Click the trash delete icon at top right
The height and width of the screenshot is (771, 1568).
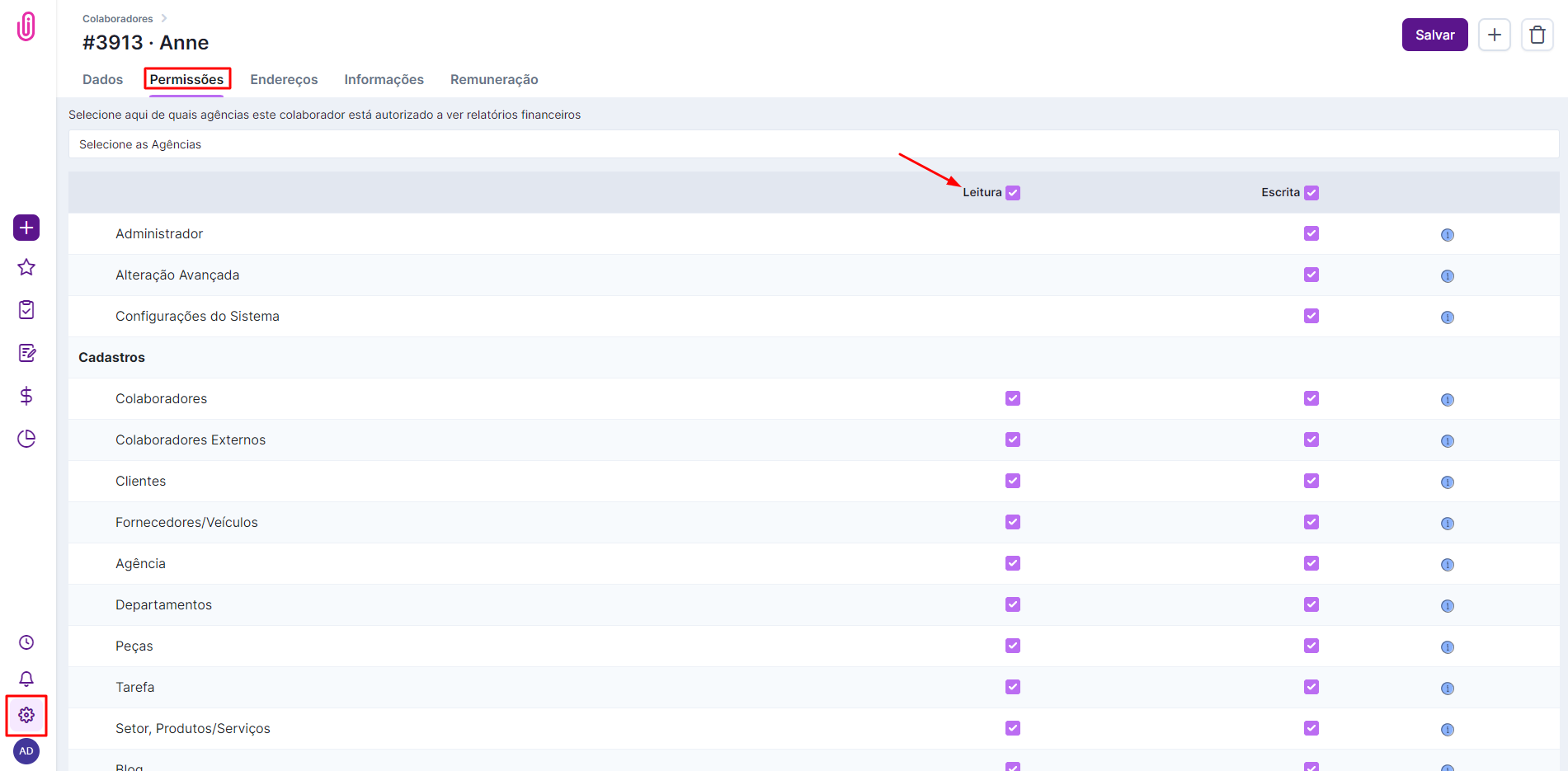[1537, 35]
